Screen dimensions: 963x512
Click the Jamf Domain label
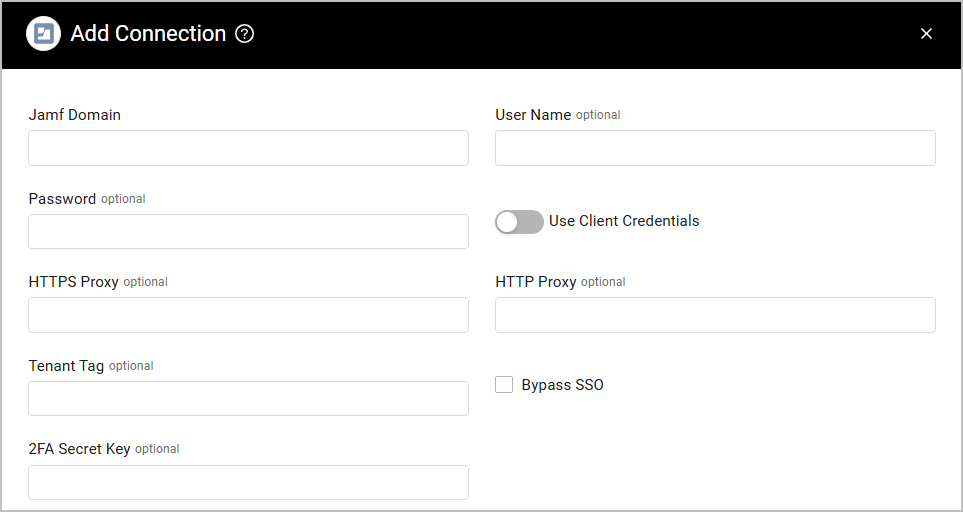(74, 115)
